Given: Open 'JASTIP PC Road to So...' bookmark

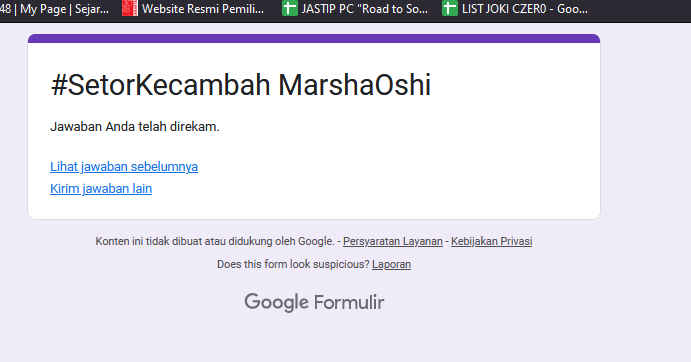Looking at the screenshot, I should [355, 9].
